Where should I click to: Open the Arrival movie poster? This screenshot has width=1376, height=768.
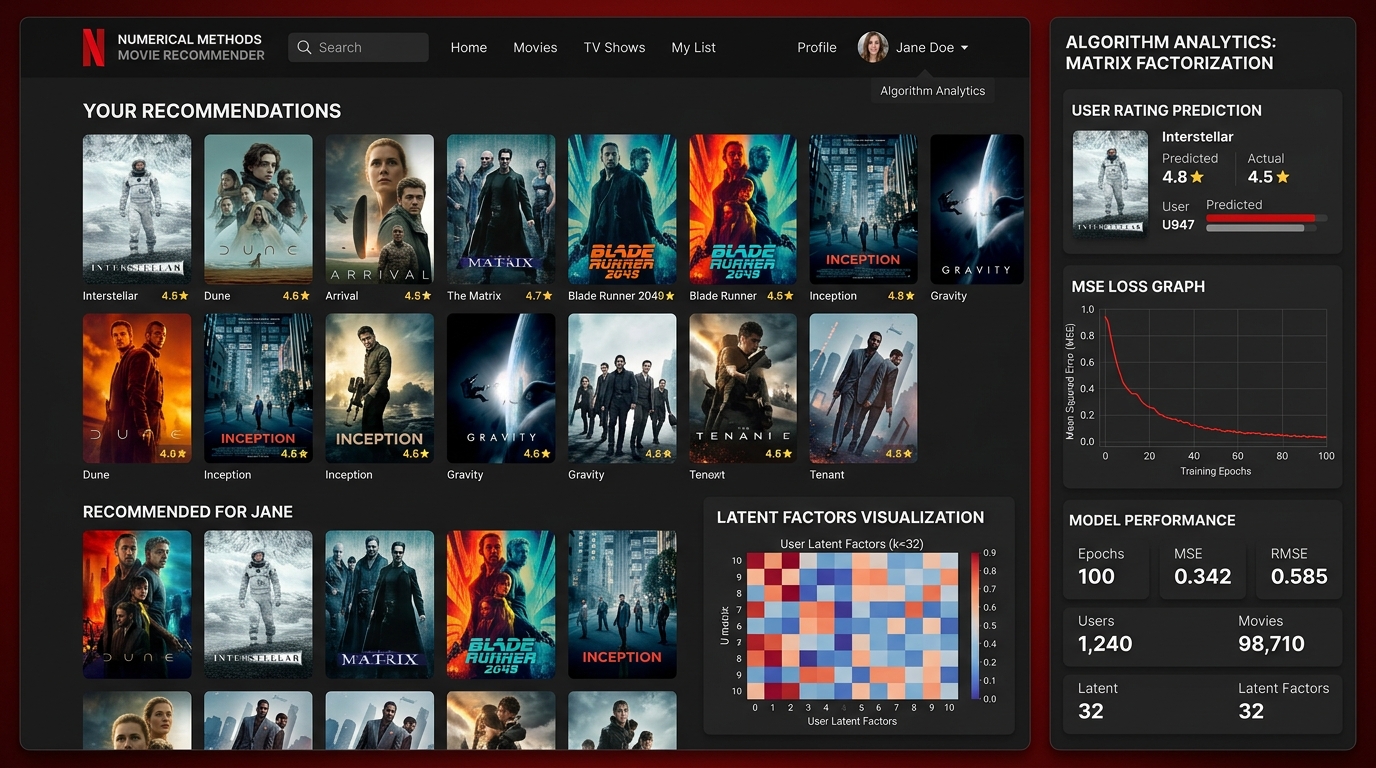[380, 209]
